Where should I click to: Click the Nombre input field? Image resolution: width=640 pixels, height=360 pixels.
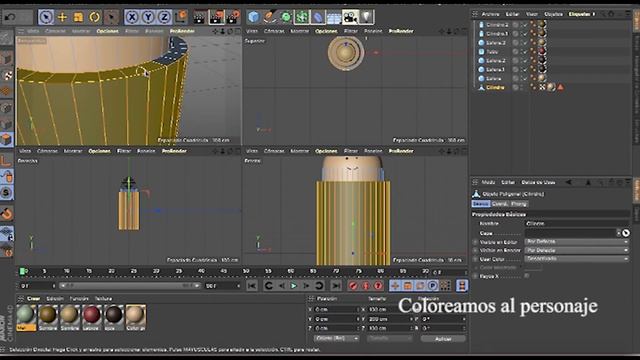coord(577,224)
